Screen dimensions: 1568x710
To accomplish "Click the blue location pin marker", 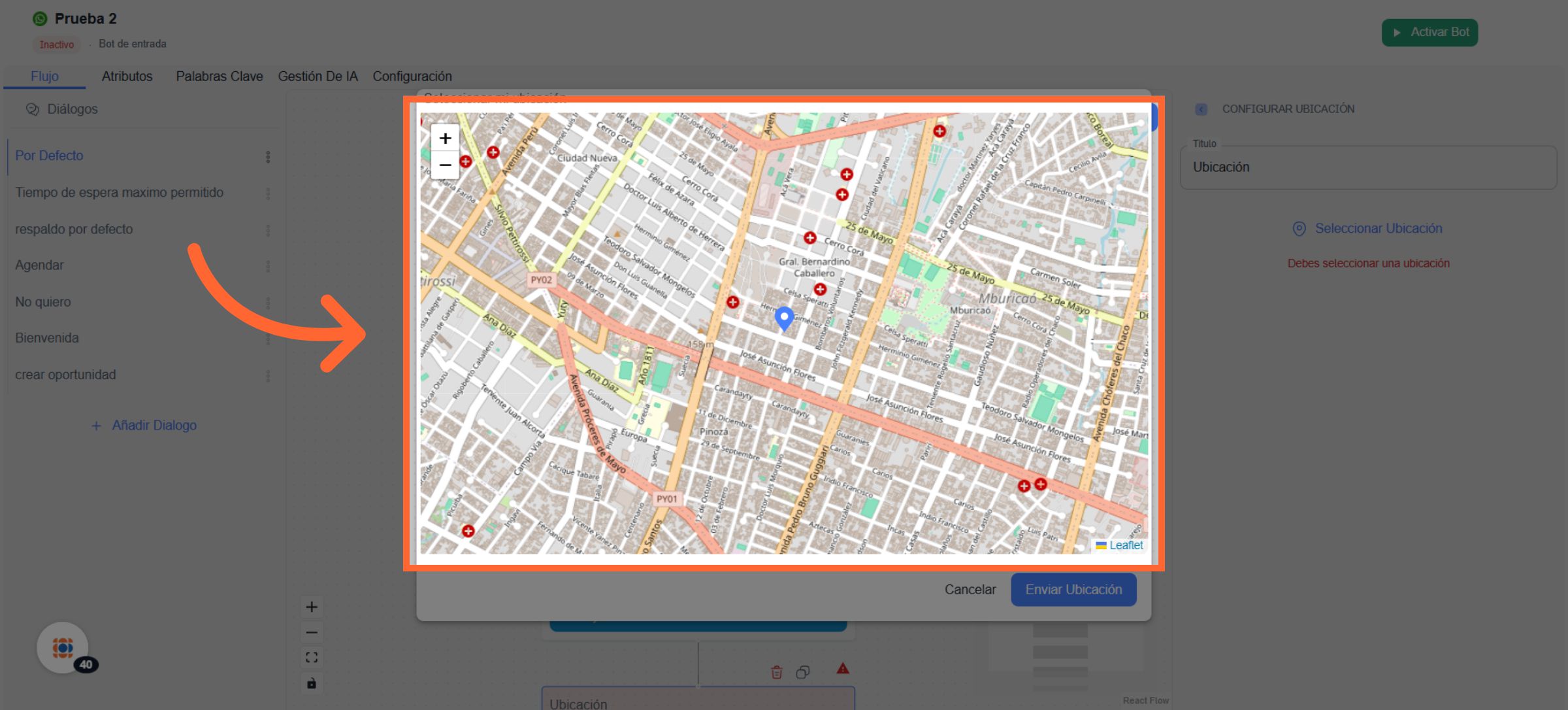I will [x=784, y=318].
